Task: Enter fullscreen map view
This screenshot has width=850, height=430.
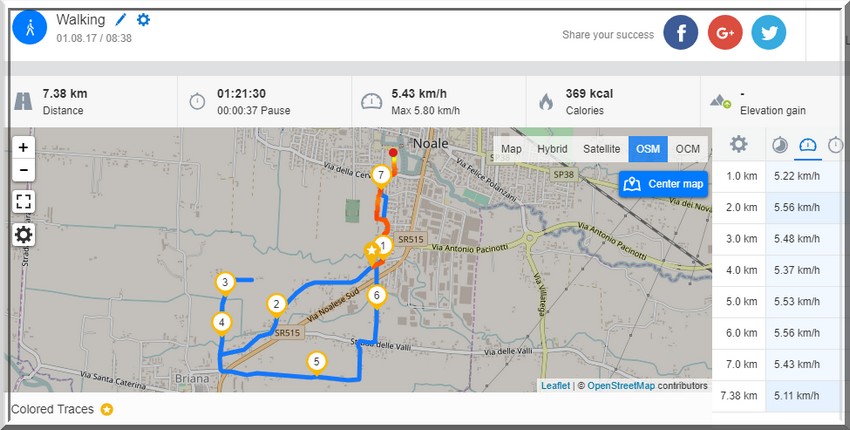Action: pyautogui.click(x=23, y=202)
